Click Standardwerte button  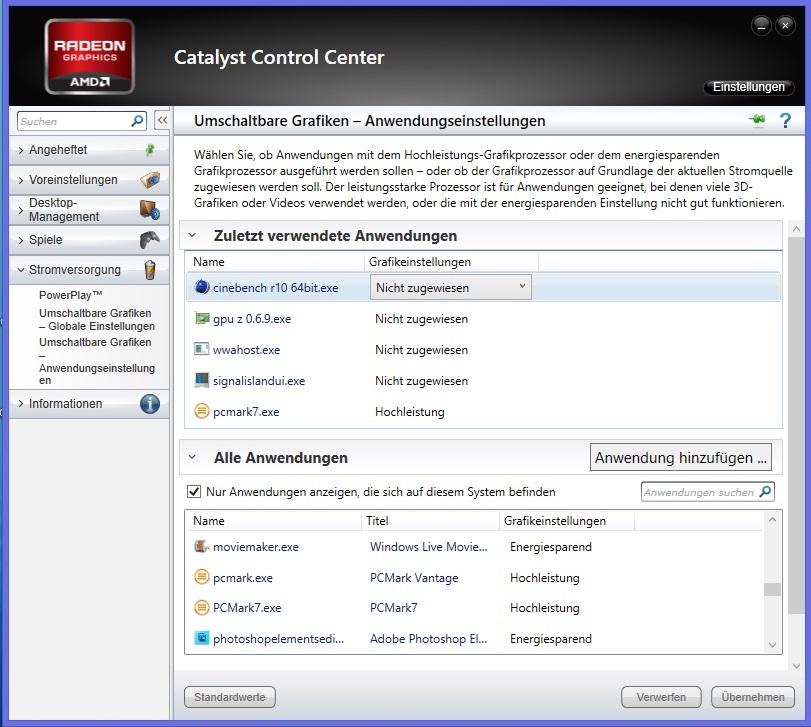click(230, 697)
